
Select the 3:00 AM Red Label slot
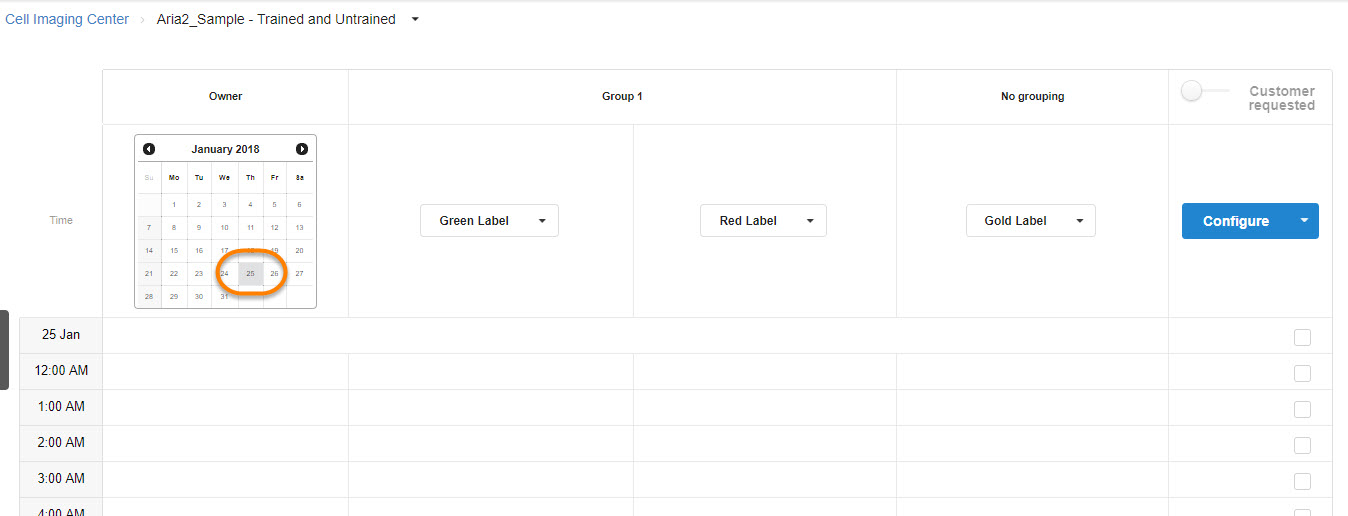[x=764, y=479]
